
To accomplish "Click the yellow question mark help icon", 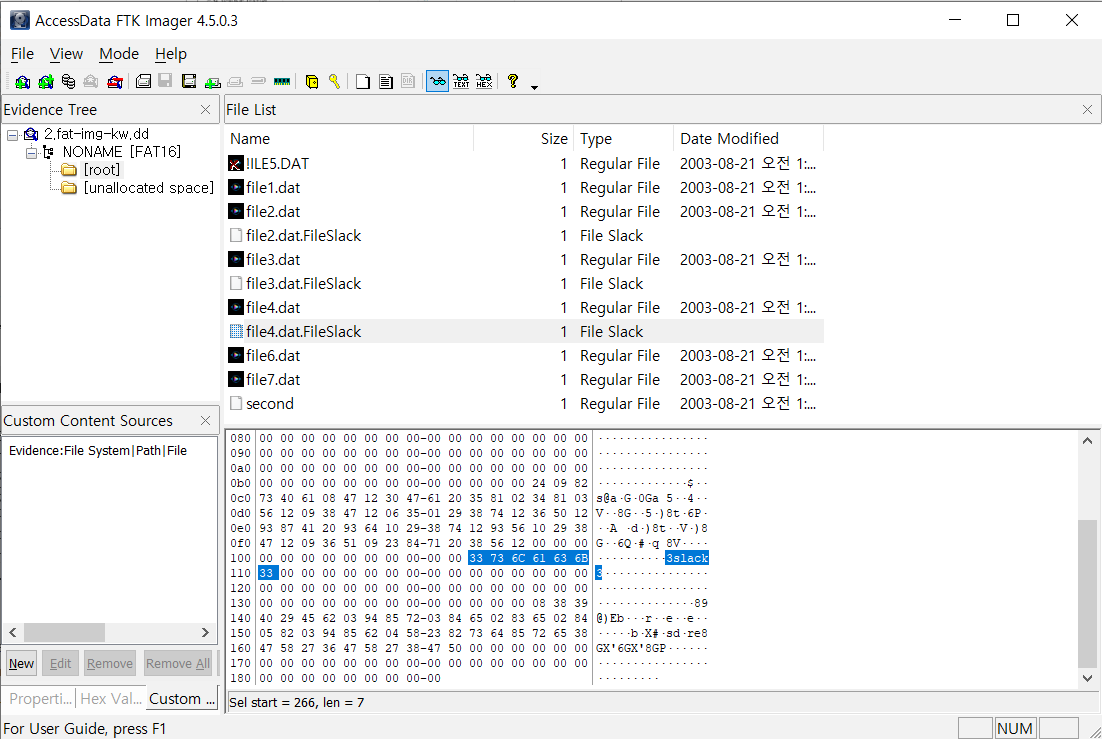I will click(x=513, y=82).
